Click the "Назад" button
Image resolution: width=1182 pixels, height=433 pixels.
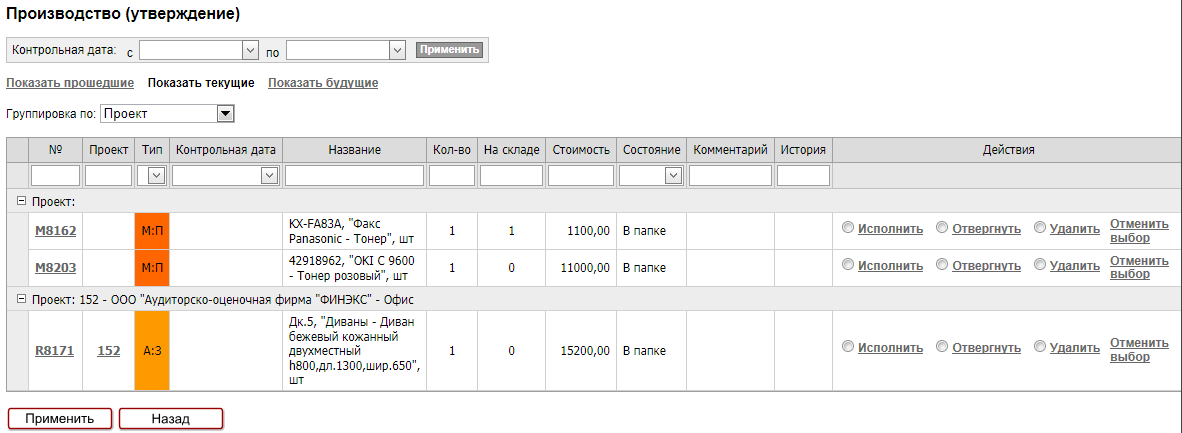click(x=170, y=418)
